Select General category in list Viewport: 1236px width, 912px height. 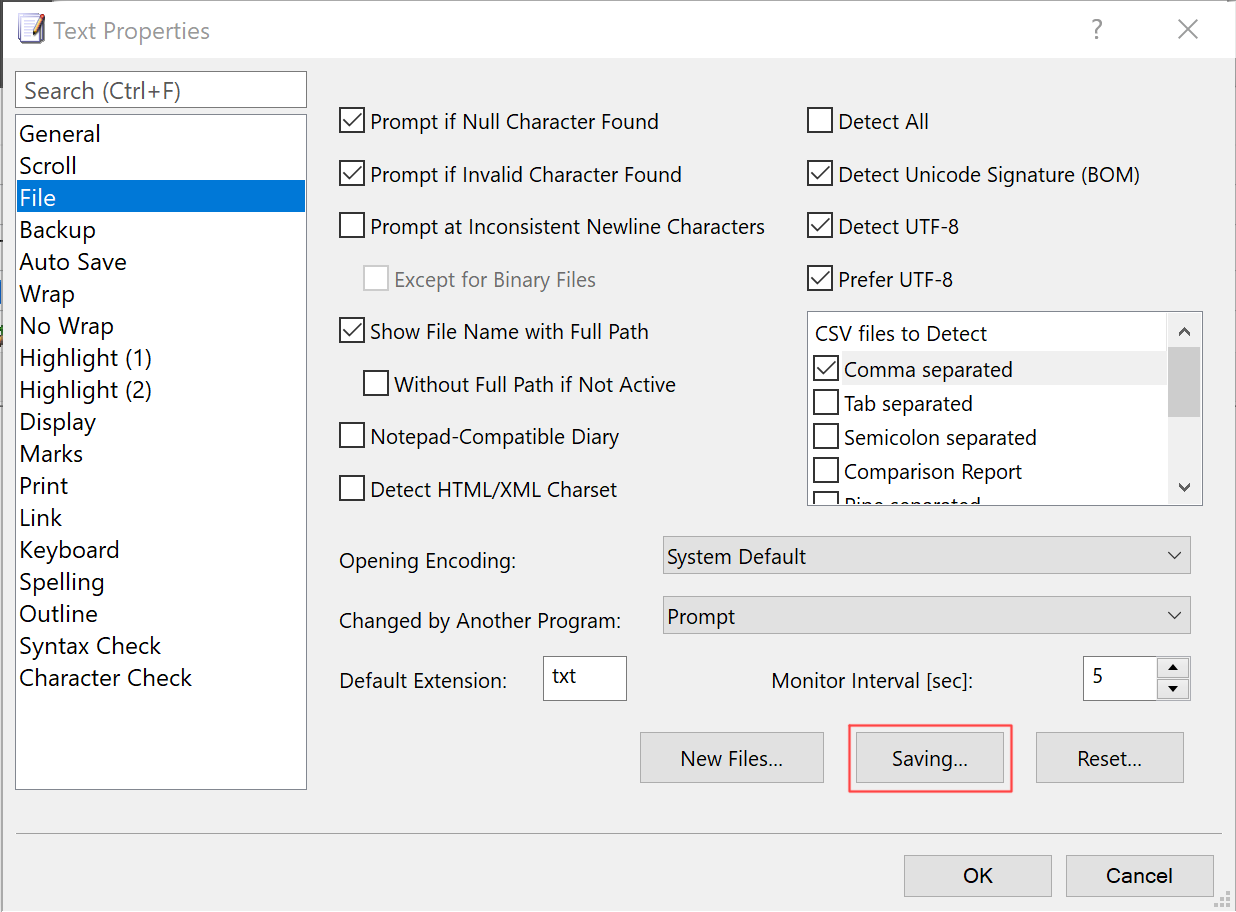click(161, 134)
